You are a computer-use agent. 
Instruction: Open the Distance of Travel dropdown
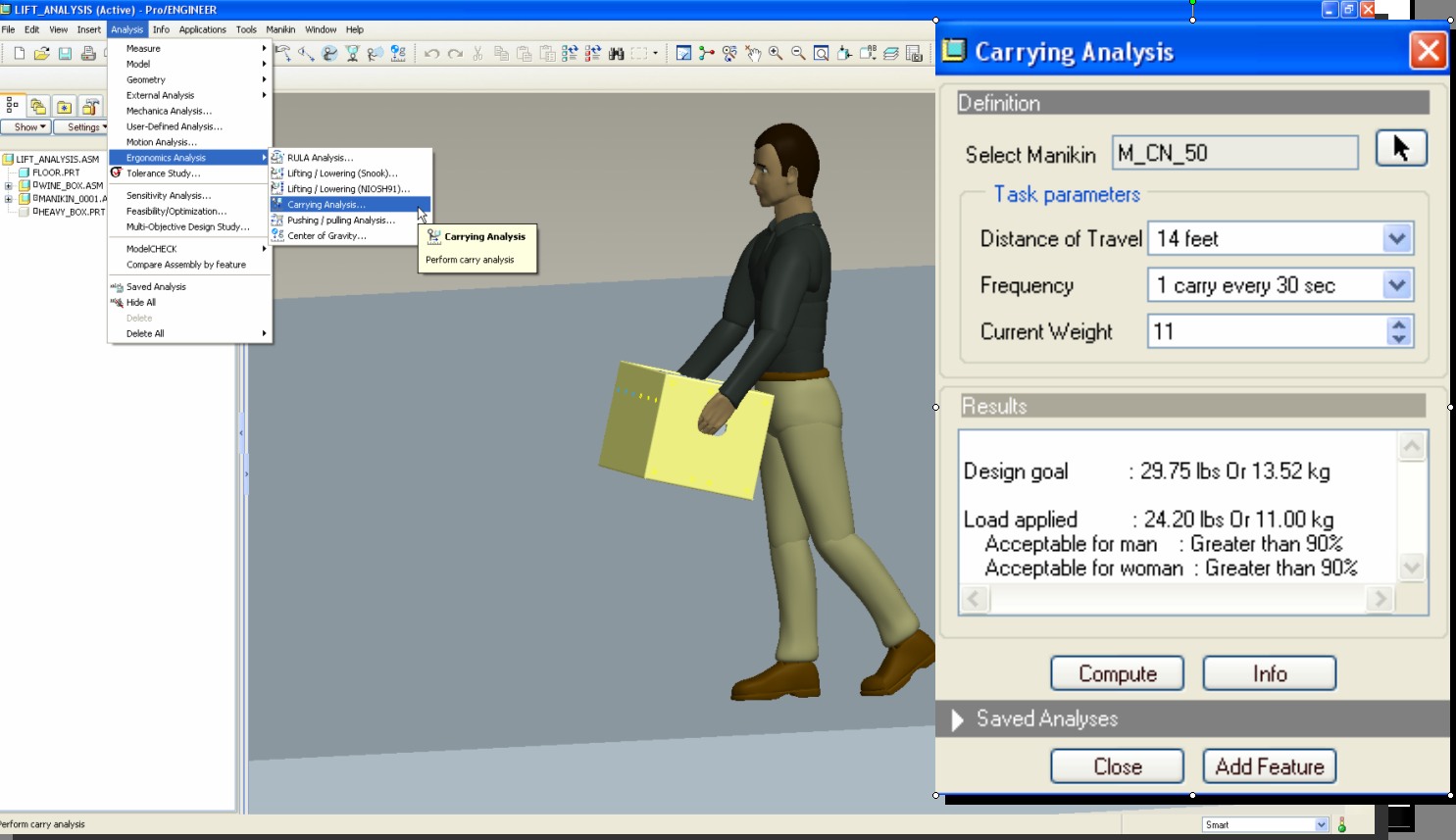tap(1396, 238)
